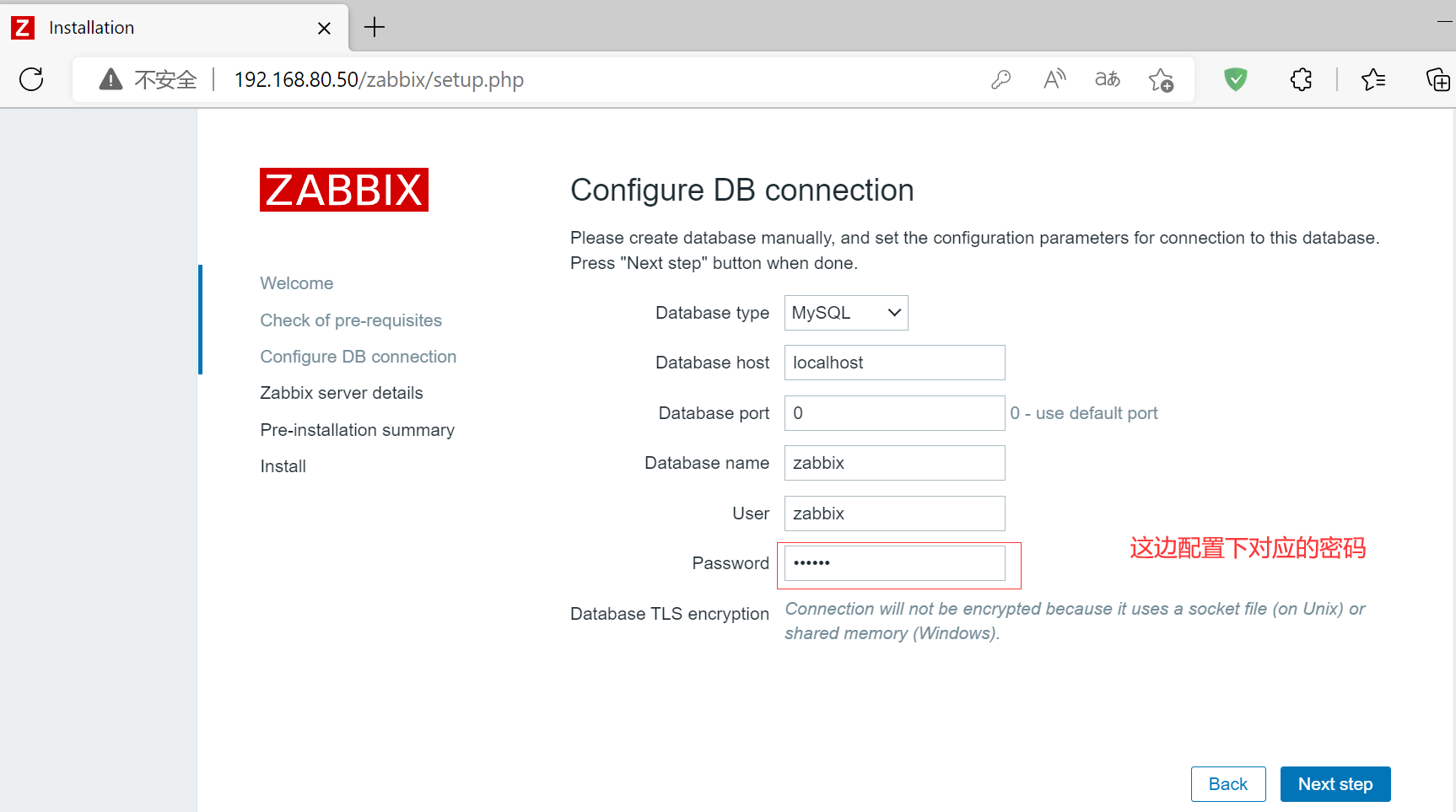This screenshot has height=812, width=1456.
Task: Click the Database type label
Action: coord(712,313)
